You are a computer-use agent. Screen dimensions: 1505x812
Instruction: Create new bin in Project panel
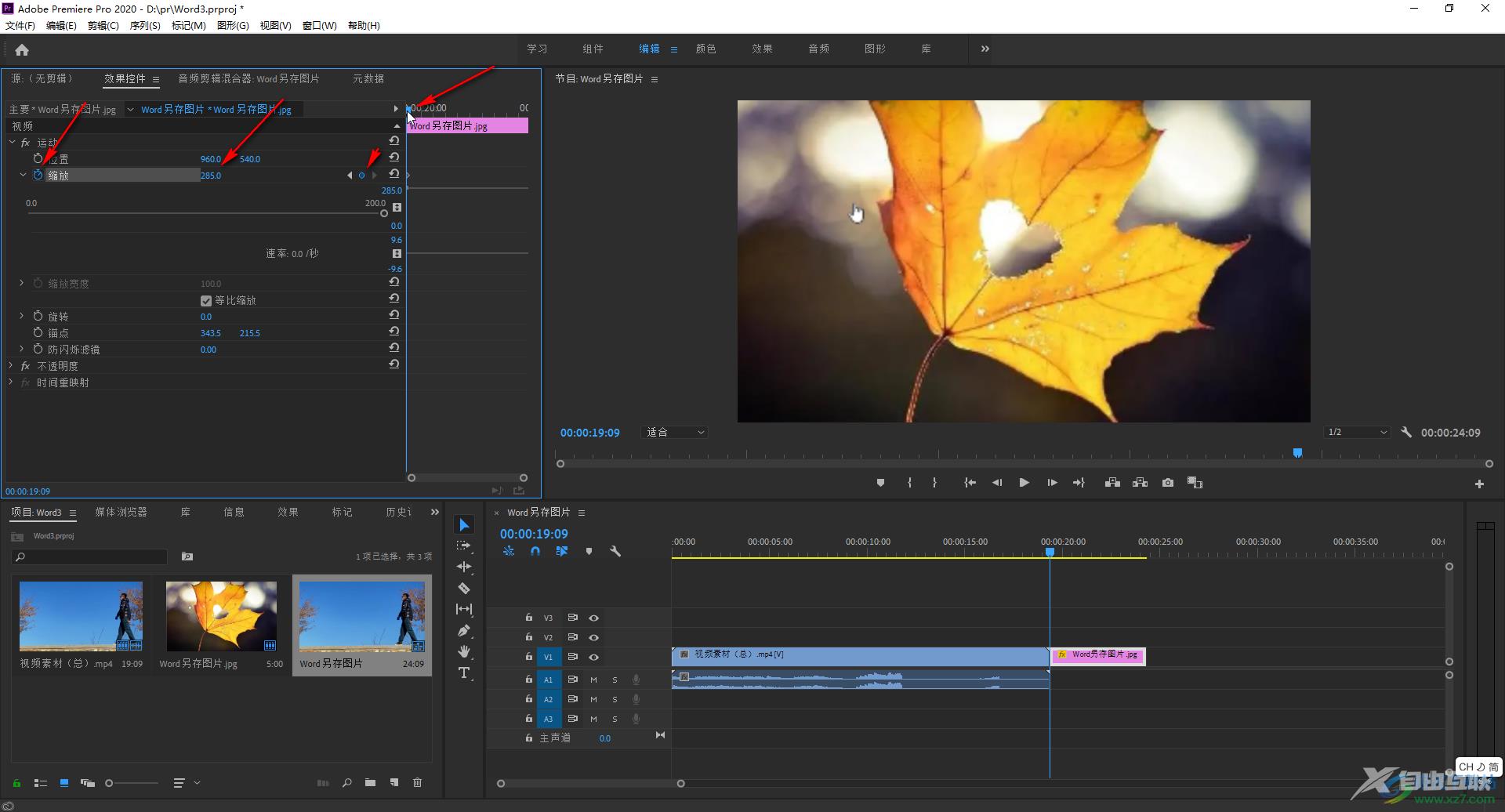point(370,782)
